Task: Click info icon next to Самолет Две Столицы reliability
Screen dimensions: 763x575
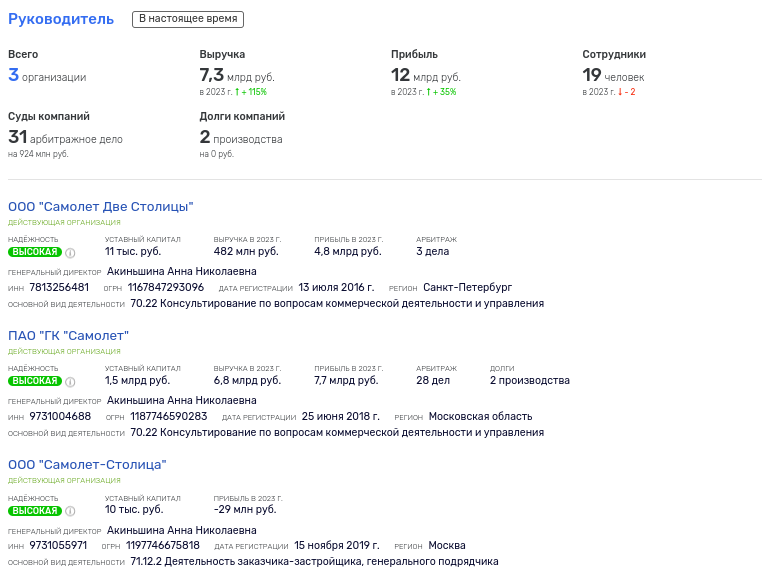Action: pos(70,252)
